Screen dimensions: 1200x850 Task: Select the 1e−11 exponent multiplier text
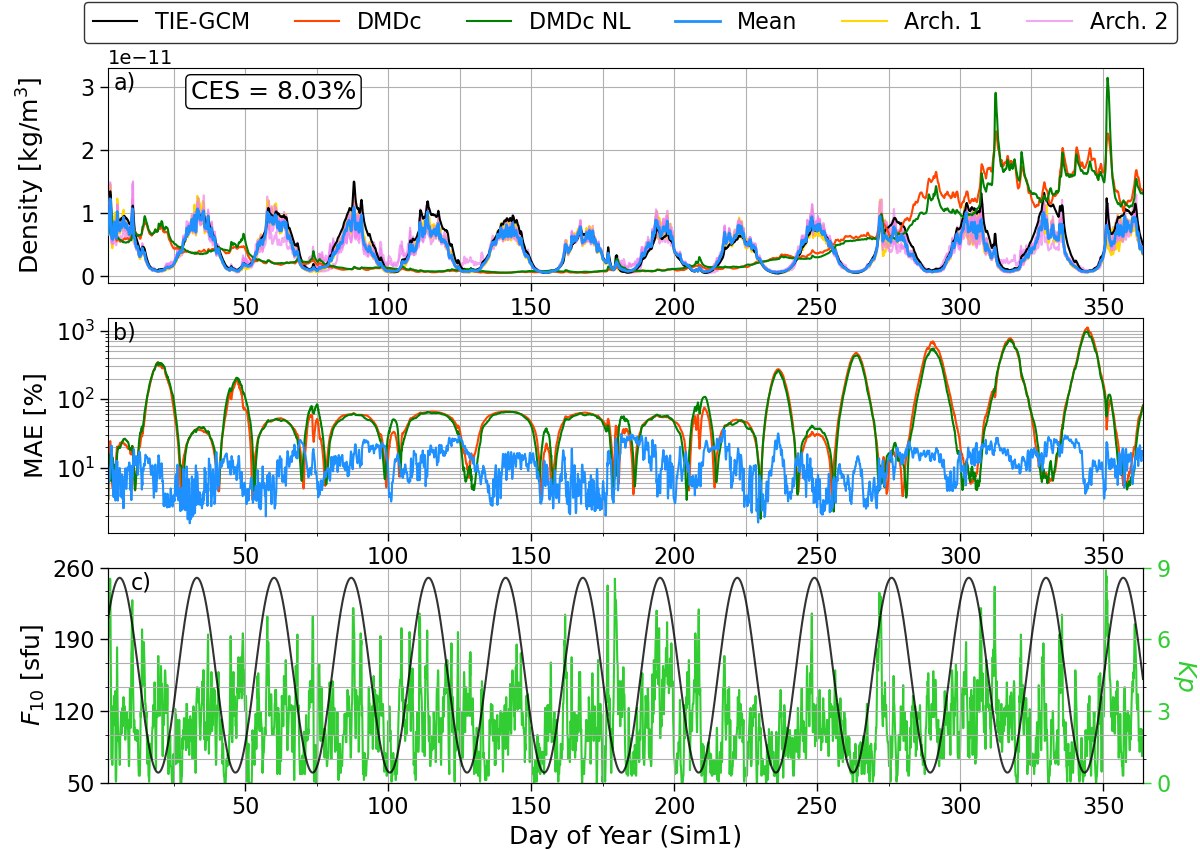[140, 58]
